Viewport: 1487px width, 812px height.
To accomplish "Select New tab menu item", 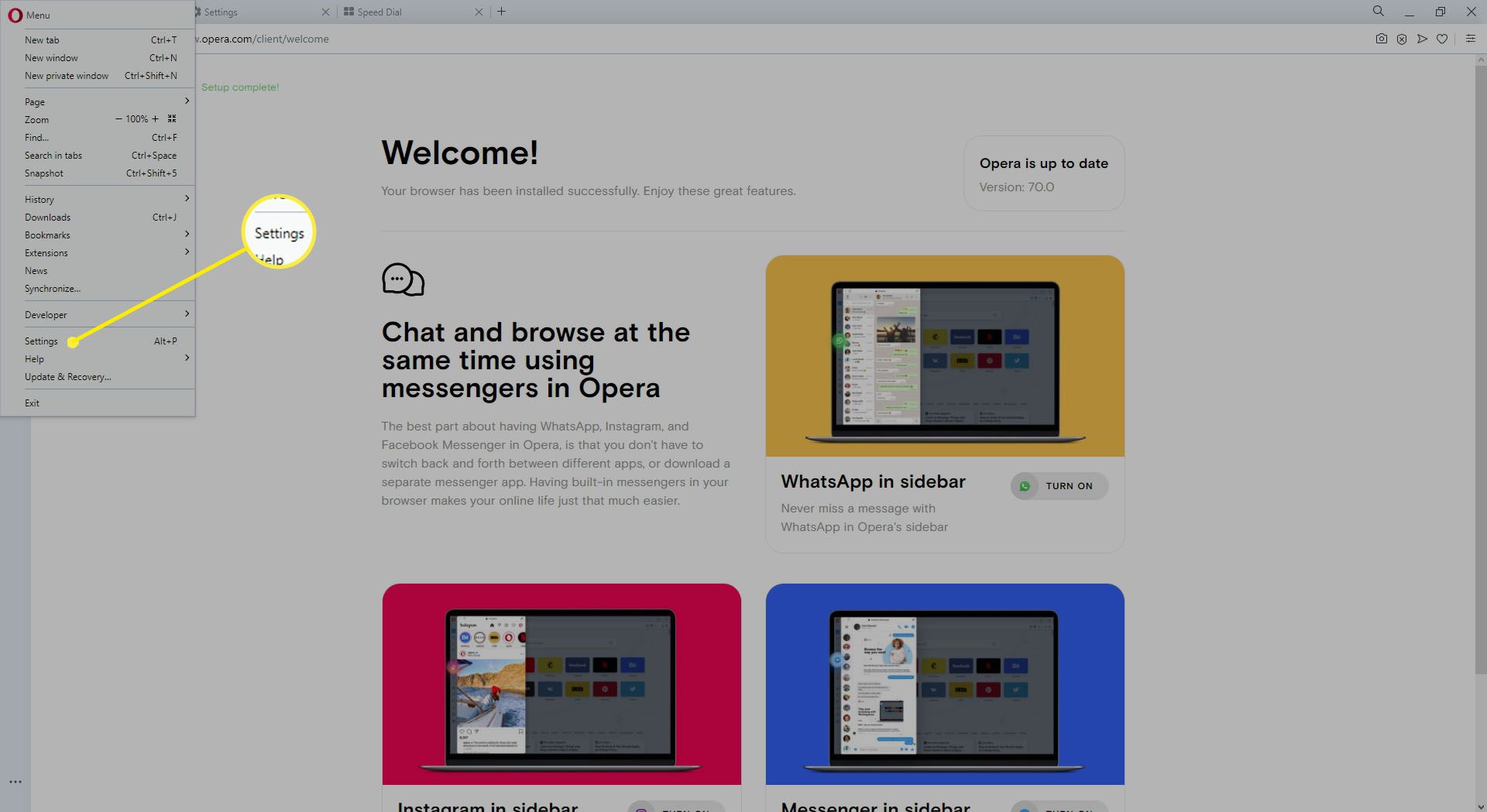I will click(x=98, y=40).
